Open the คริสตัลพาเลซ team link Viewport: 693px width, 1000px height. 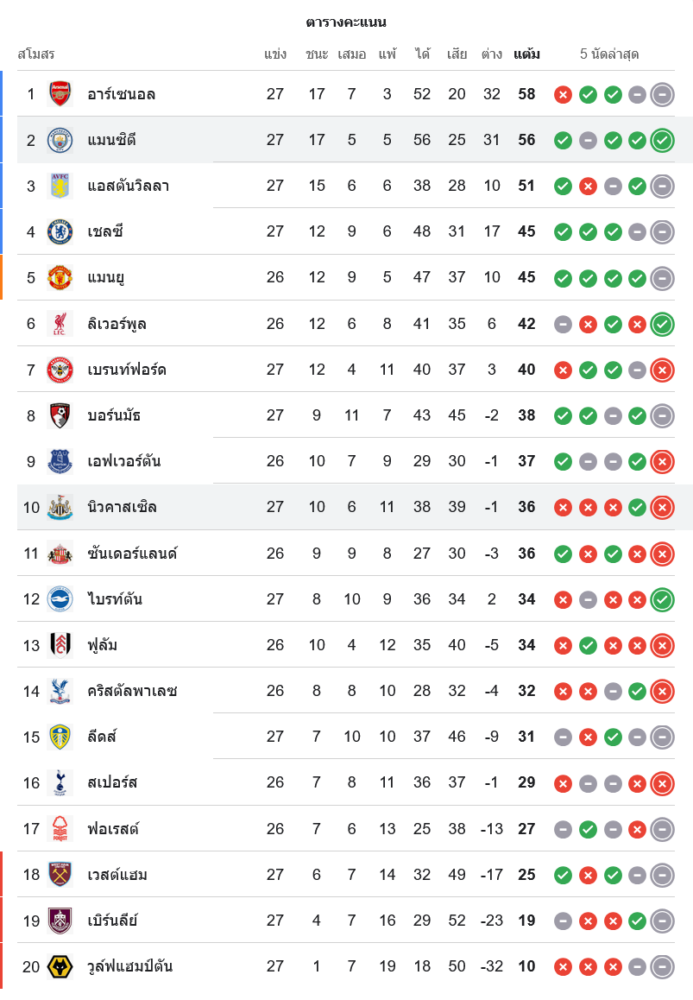[x=133, y=691]
